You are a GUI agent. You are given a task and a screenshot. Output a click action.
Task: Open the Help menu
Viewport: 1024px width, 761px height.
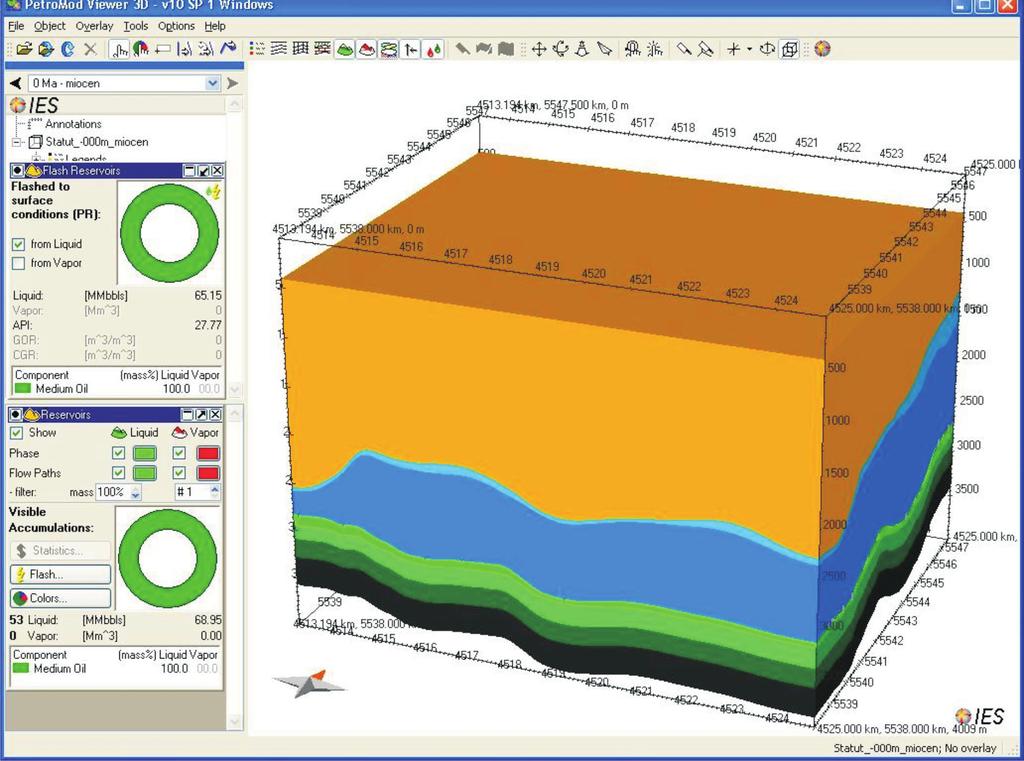click(215, 26)
